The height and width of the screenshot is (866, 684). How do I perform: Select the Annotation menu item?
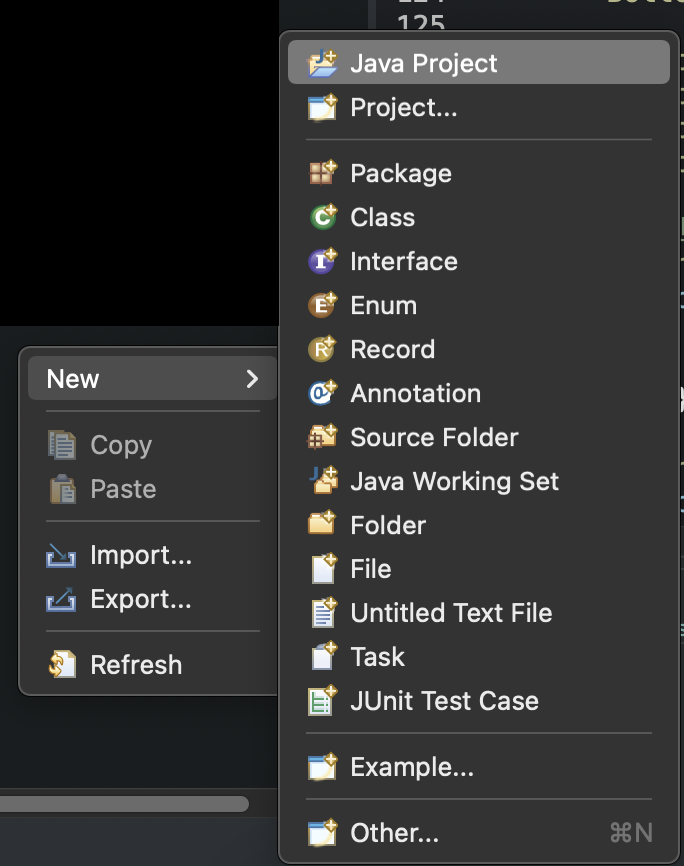479,393
